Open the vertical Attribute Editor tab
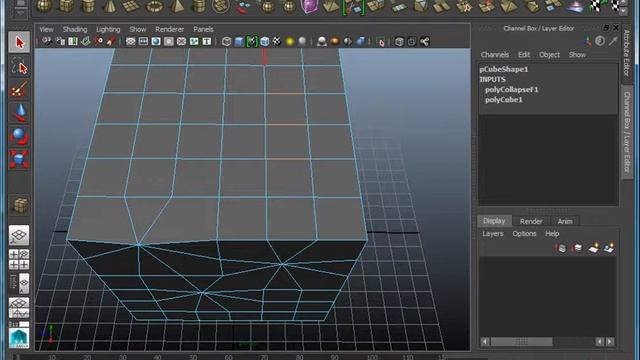640x360 pixels. (627, 53)
